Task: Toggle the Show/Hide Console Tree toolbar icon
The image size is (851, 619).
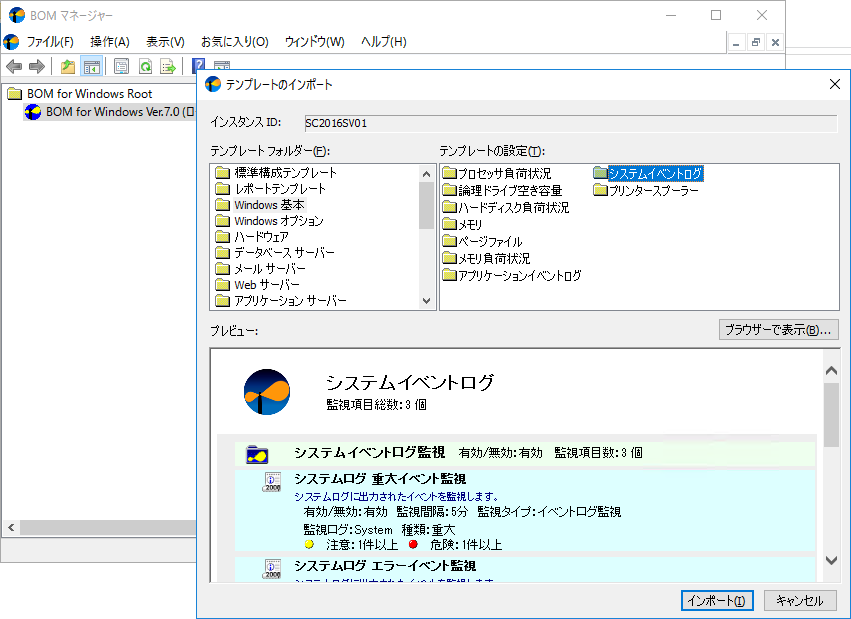Action: pos(91,67)
